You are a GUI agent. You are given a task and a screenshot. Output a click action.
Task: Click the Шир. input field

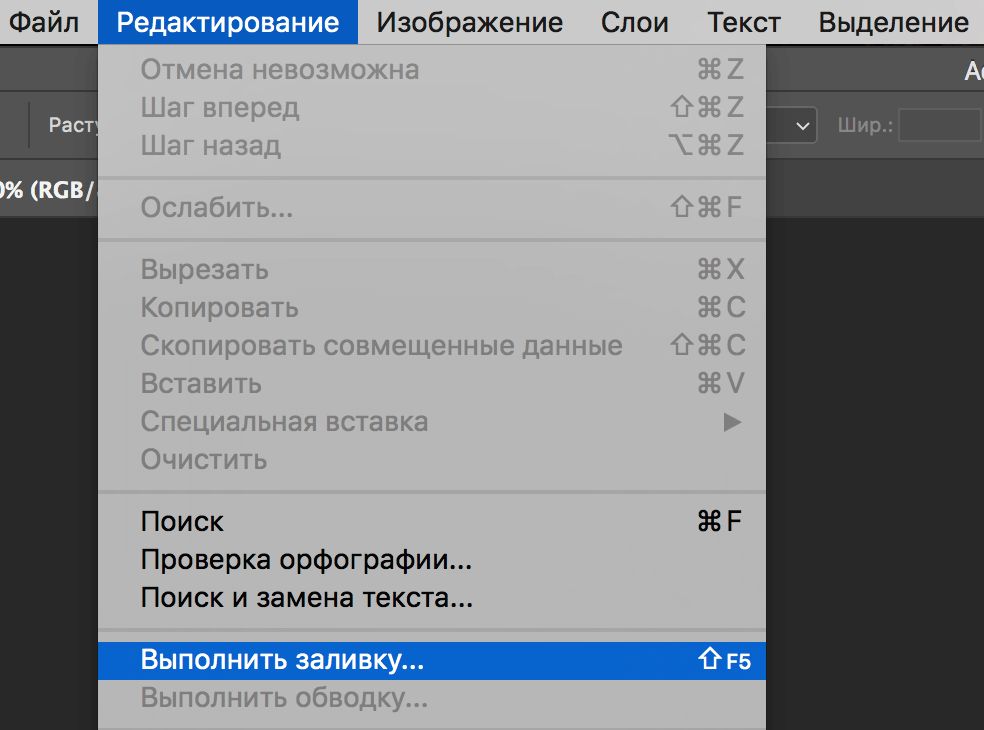(940, 124)
